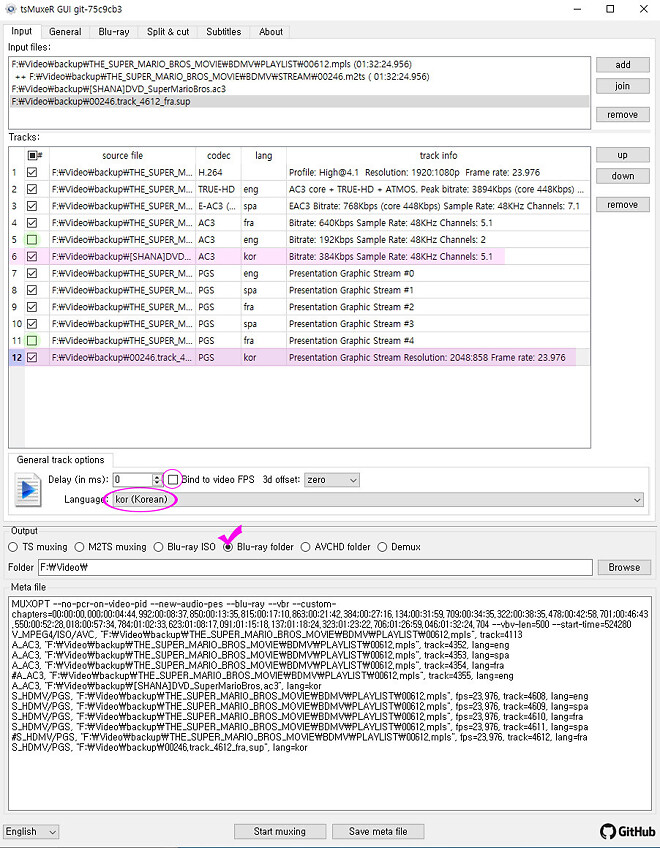Switch to the General tab
The image size is (660, 848).
(x=65, y=32)
